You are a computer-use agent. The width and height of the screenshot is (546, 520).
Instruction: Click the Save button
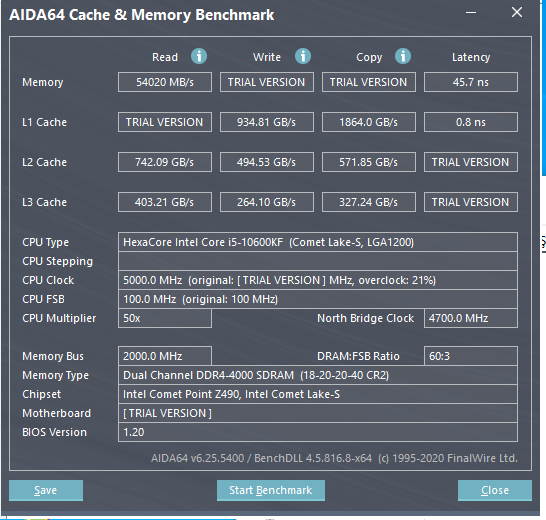(x=46, y=490)
